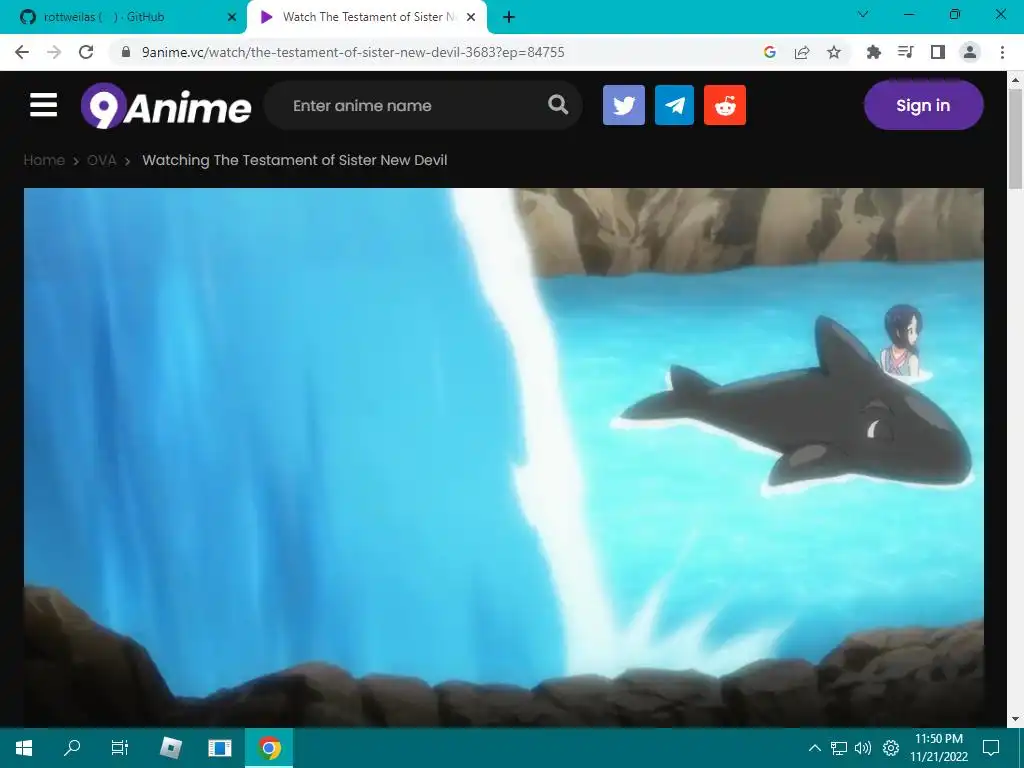Viewport: 1024px width, 768px height.
Task: Toggle the Chrome side panel
Action: click(x=938, y=52)
